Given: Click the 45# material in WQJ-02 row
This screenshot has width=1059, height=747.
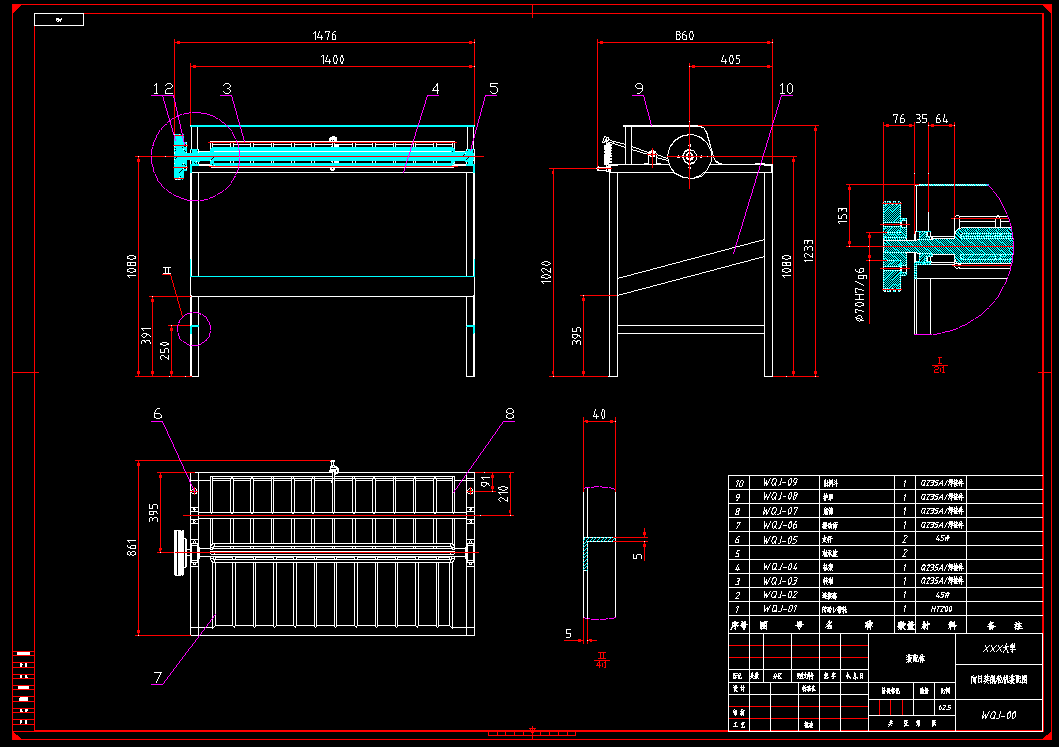Looking at the screenshot, I should tap(941, 595).
